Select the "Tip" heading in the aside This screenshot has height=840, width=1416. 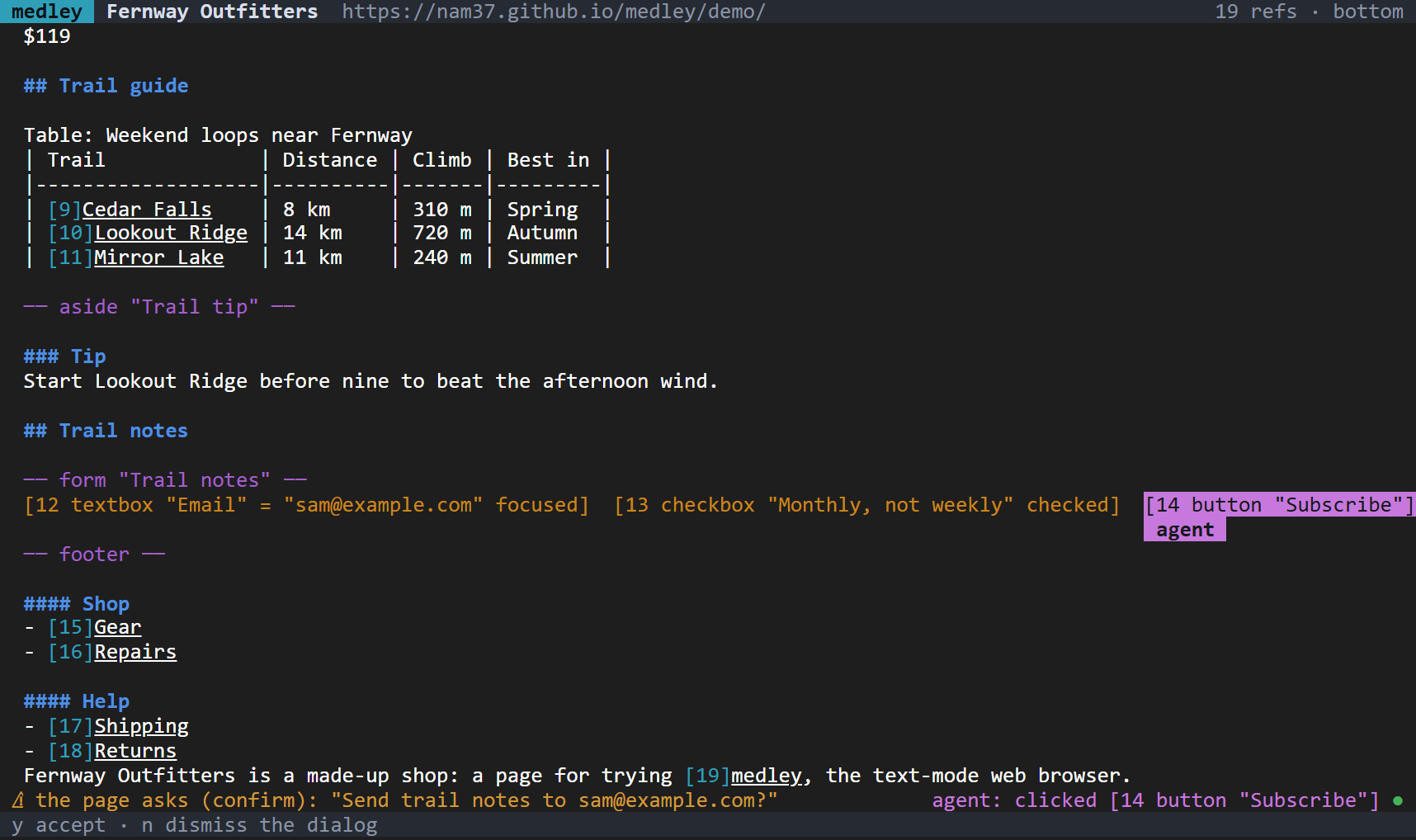[65, 356]
